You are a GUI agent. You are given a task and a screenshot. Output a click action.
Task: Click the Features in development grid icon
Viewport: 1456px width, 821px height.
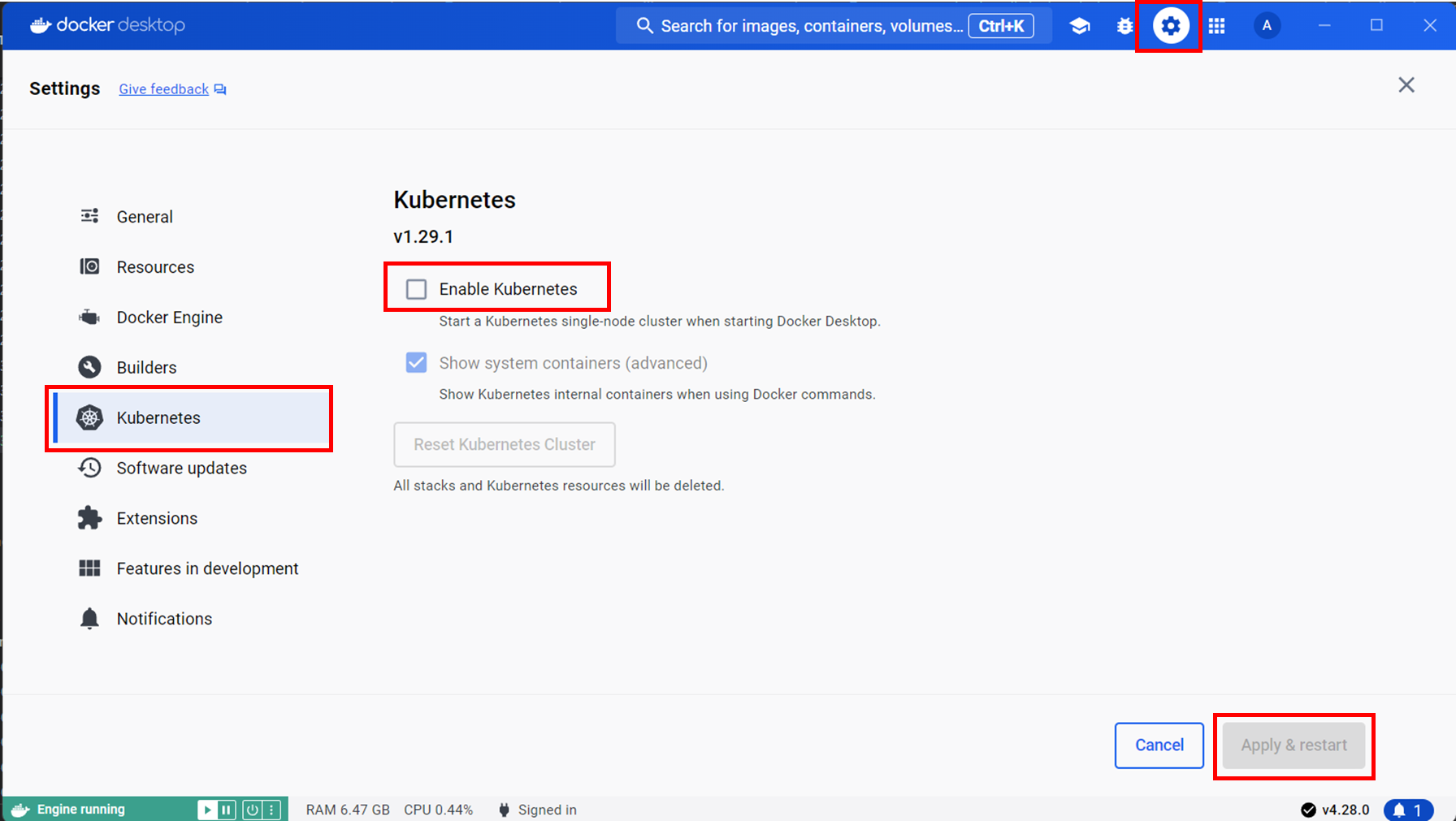[x=89, y=568]
